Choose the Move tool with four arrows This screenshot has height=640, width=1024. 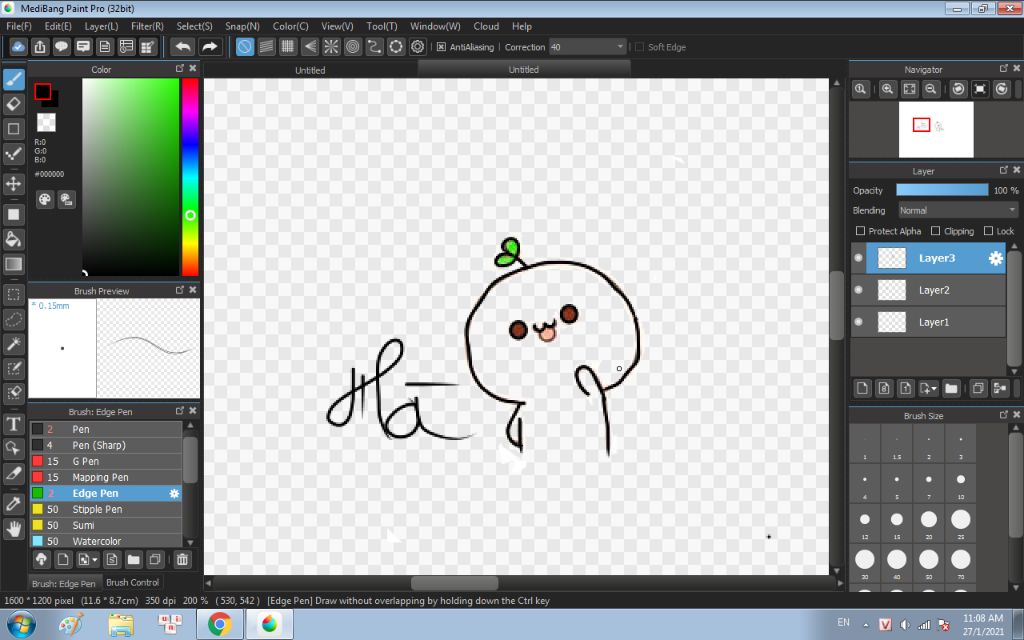(14, 184)
